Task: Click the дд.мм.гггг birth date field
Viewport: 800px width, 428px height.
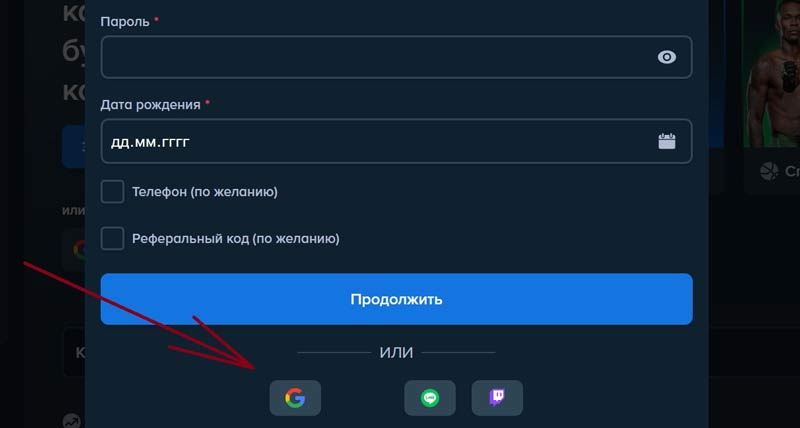Action: point(396,141)
